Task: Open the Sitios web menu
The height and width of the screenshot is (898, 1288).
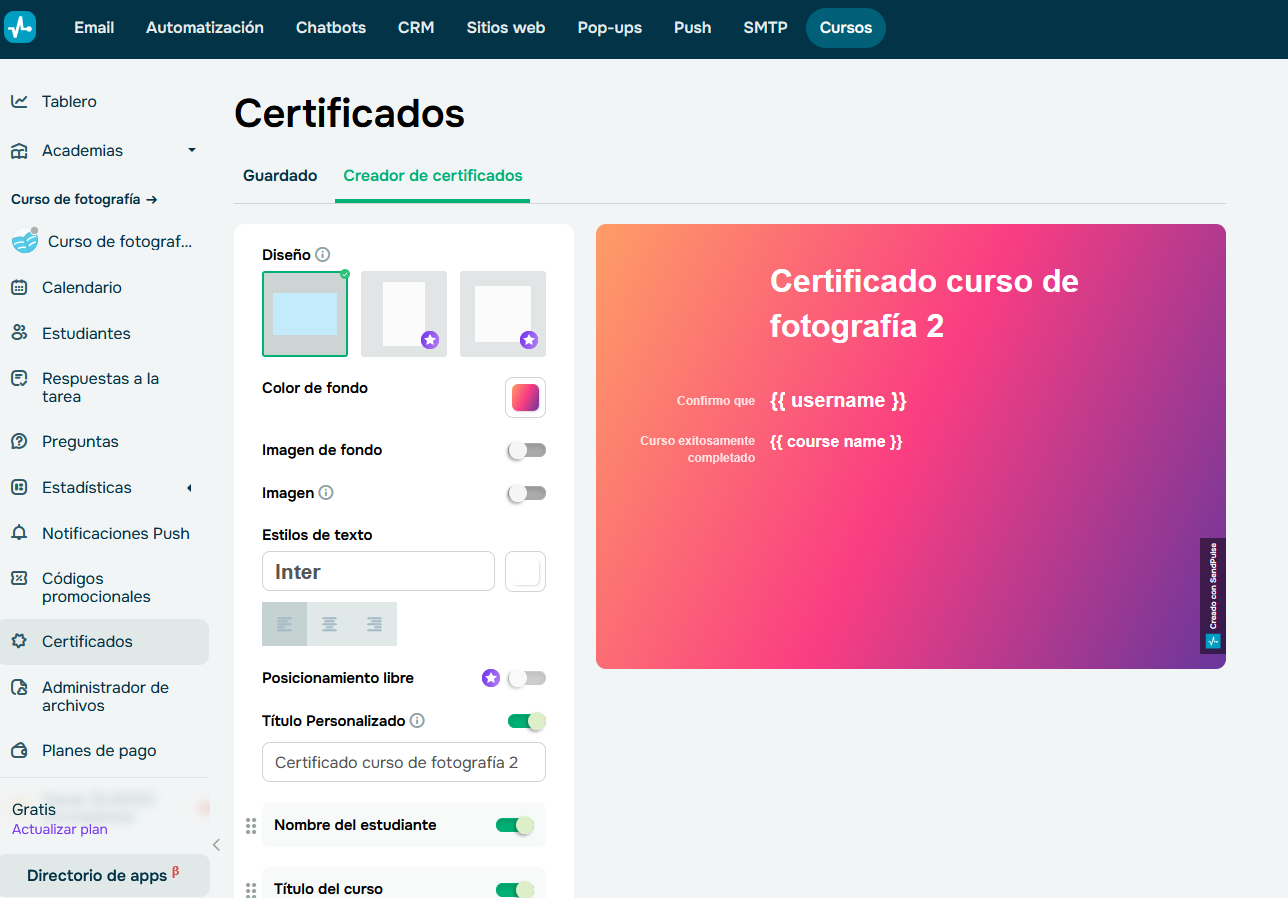Action: pyautogui.click(x=506, y=28)
